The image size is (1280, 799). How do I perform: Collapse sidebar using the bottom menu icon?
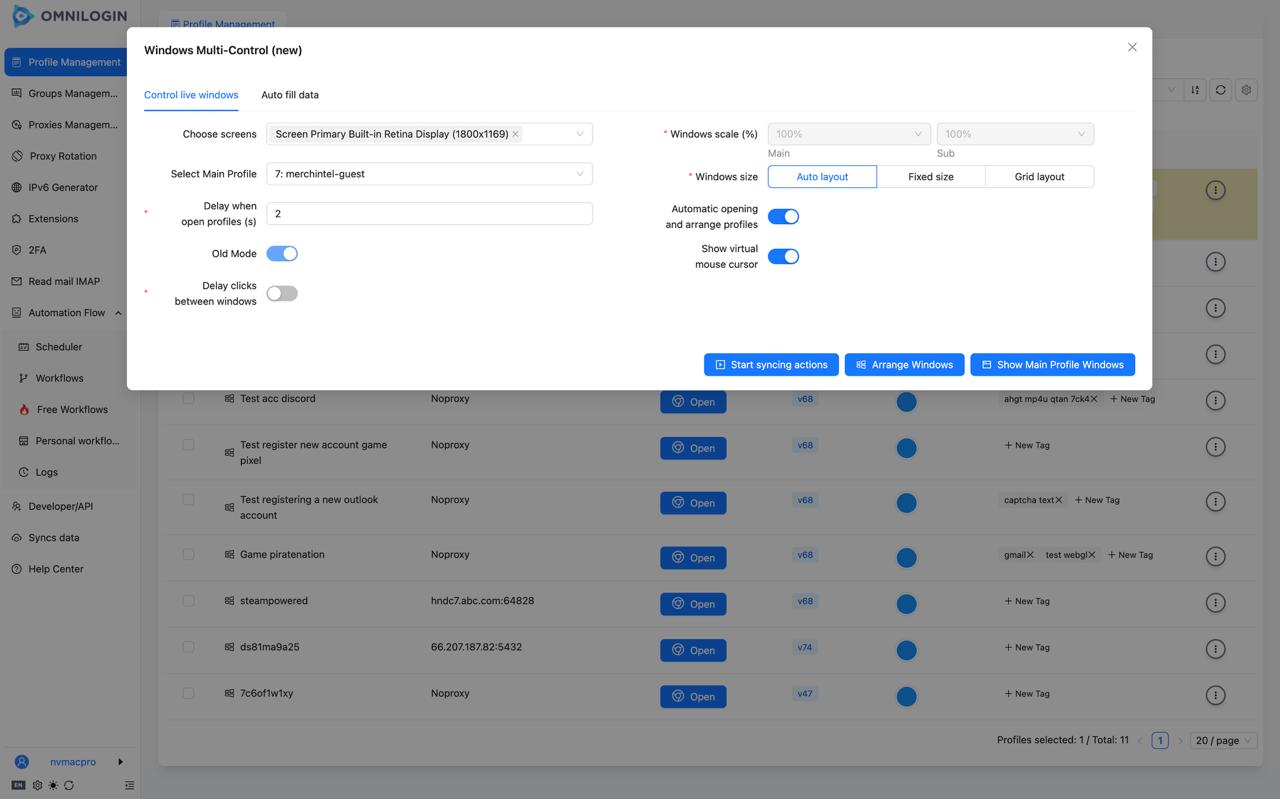[129, 786]
